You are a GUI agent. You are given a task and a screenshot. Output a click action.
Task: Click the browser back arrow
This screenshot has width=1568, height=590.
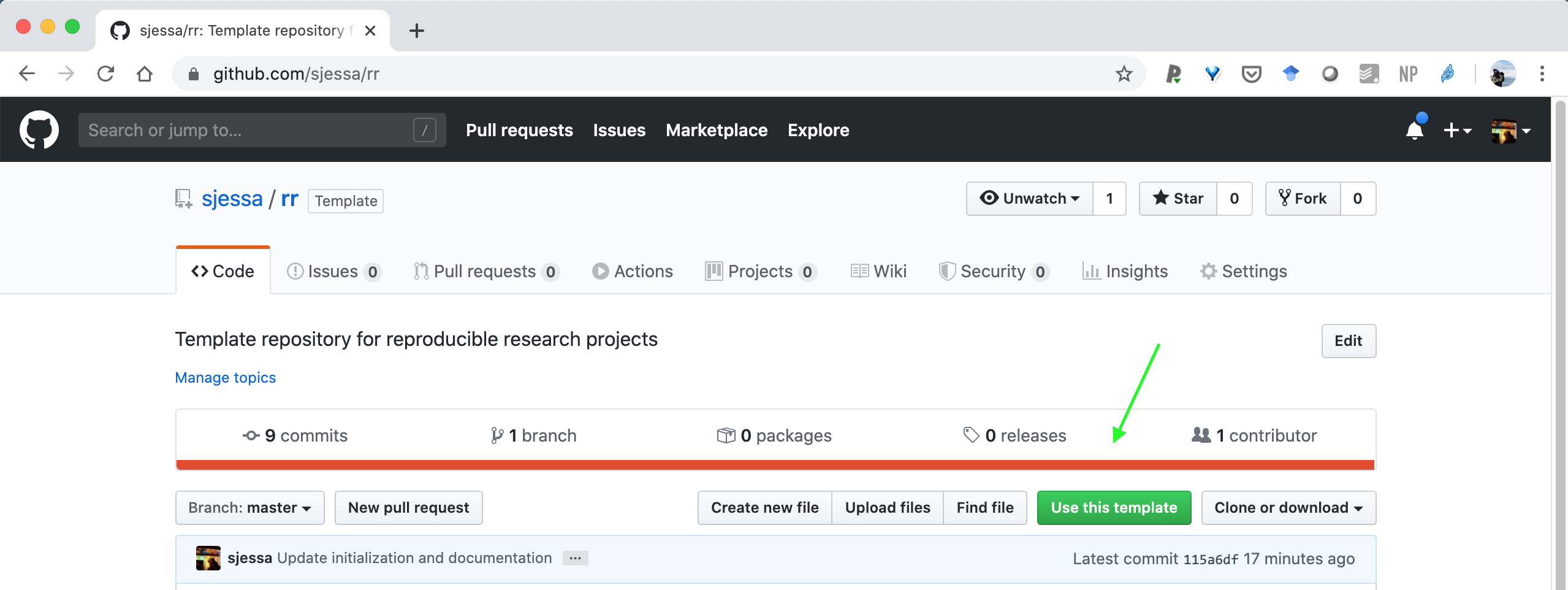tap(27, 74)
